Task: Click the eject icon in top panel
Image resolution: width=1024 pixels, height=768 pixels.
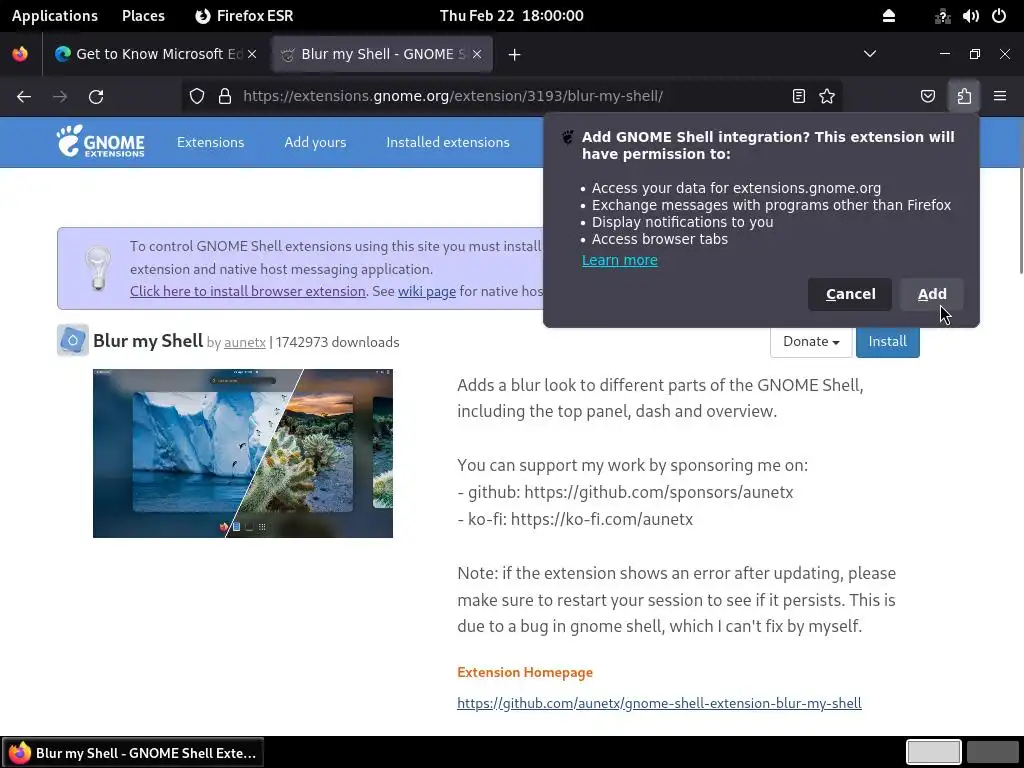Action: (889, 16)
